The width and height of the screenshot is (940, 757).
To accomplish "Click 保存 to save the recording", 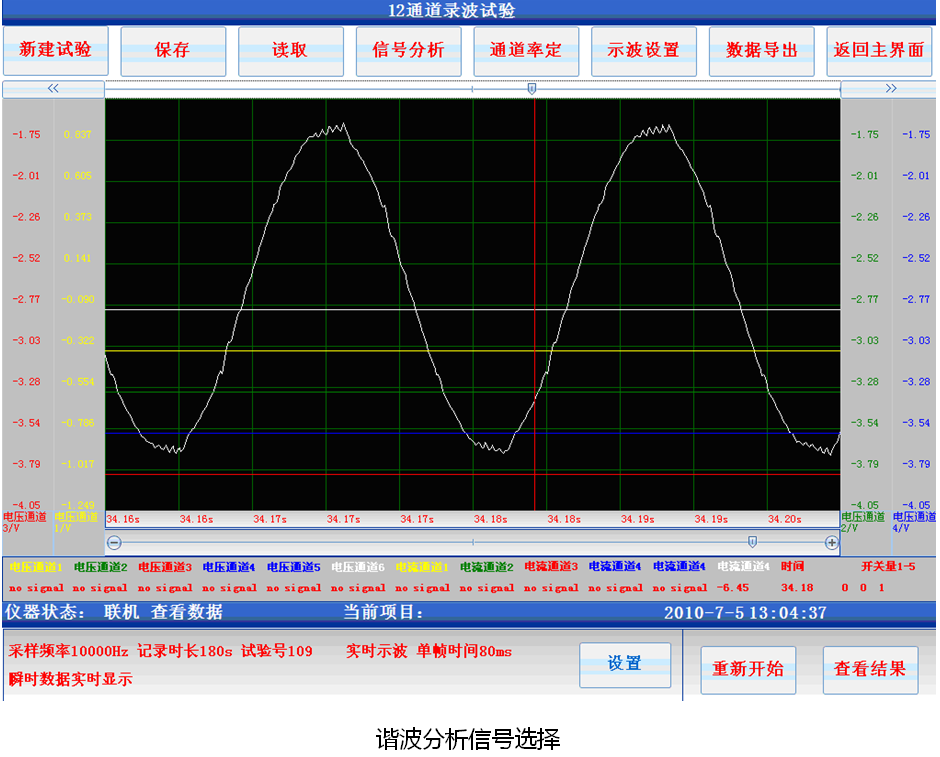I will (172, 51).
